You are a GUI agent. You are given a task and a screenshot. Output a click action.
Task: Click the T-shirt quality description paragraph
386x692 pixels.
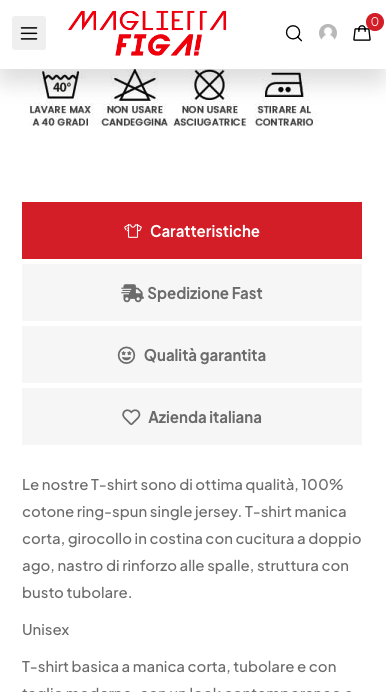coord(192,538)
